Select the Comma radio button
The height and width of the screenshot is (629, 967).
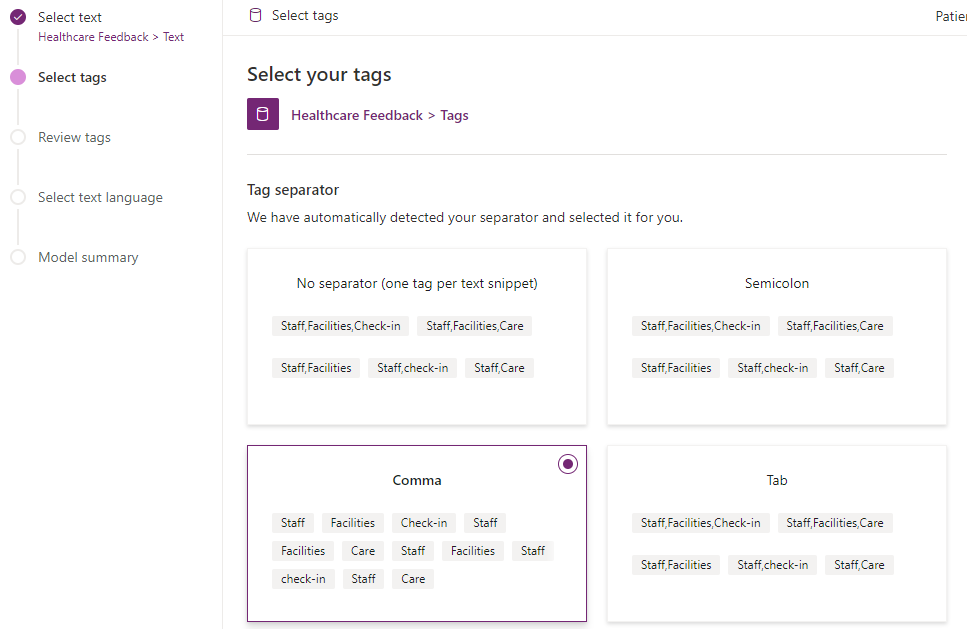568,464
